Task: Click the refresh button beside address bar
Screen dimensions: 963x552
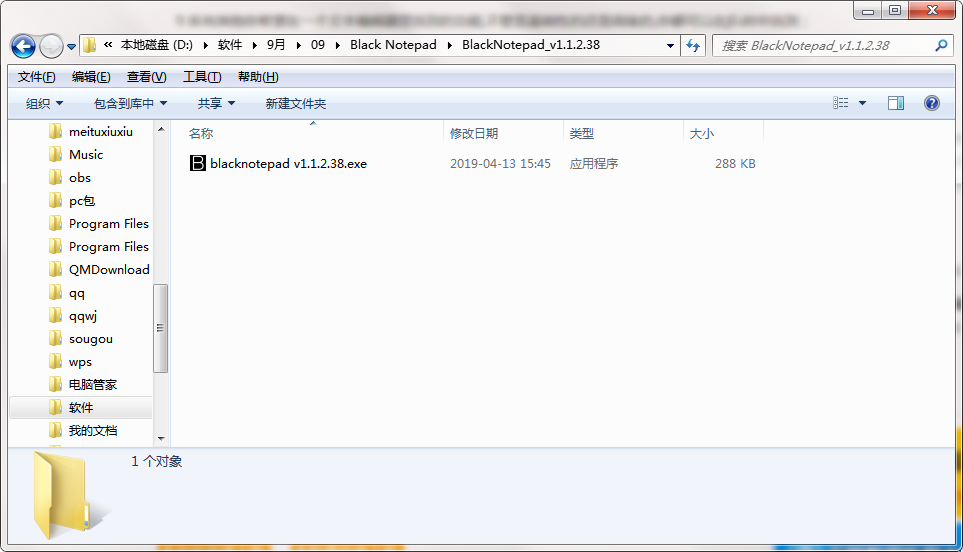Action: [693, 45]
